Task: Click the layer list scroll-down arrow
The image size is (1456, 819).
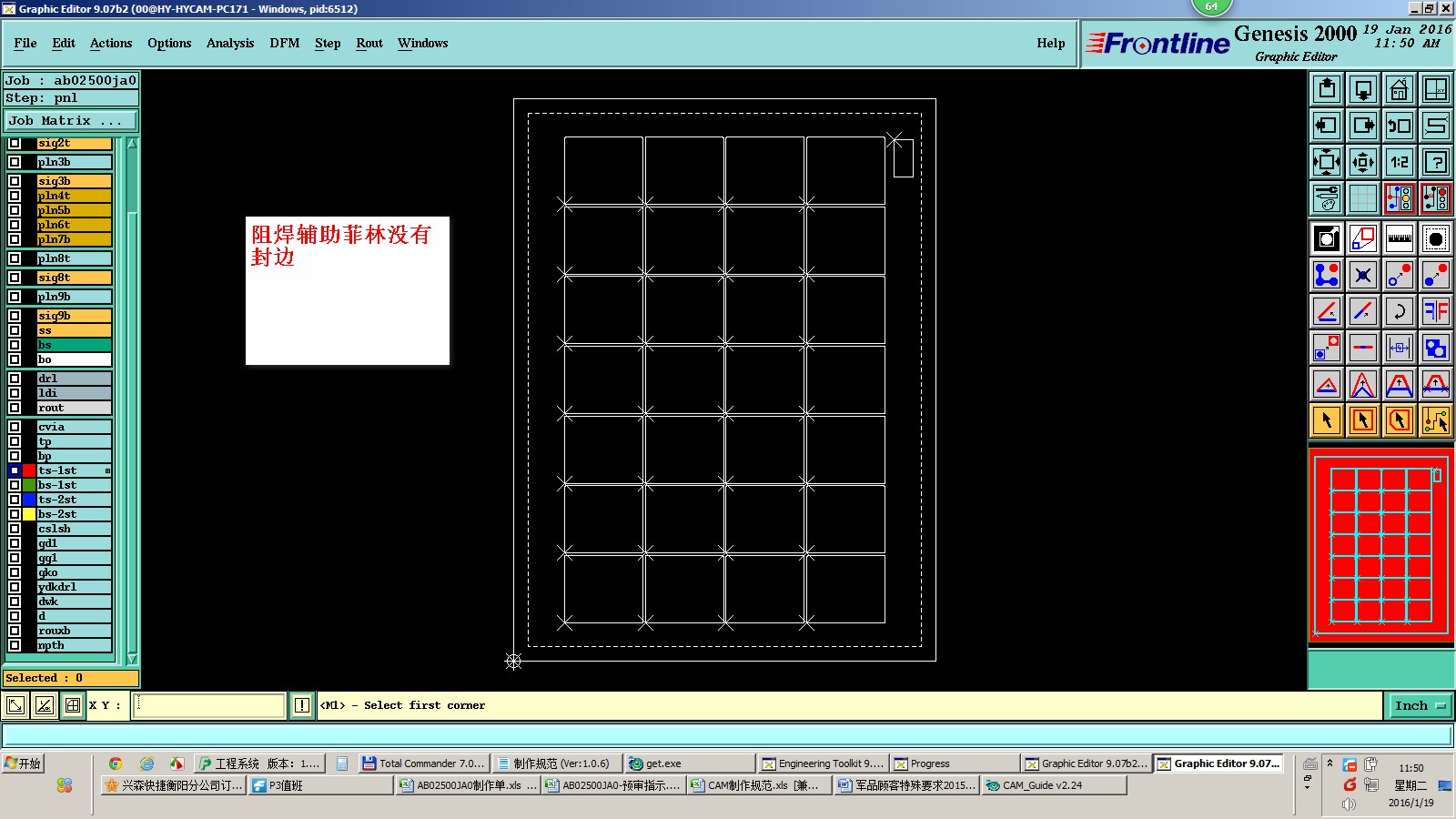Action: pyautogui.click(x=132, y=659)
